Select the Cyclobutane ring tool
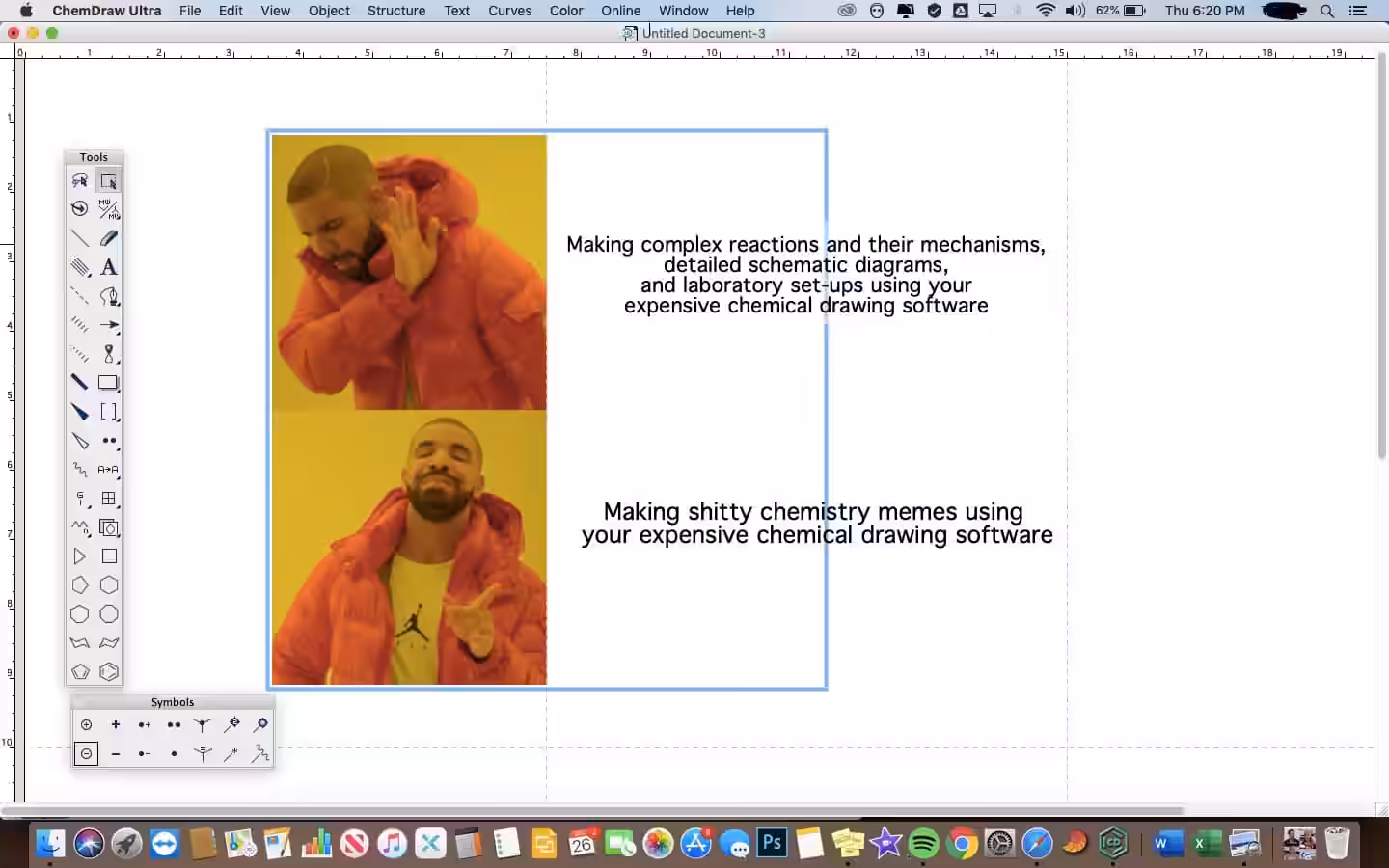Image resolution: width=1389 pixels, height=868 pixels. [109, 556]
